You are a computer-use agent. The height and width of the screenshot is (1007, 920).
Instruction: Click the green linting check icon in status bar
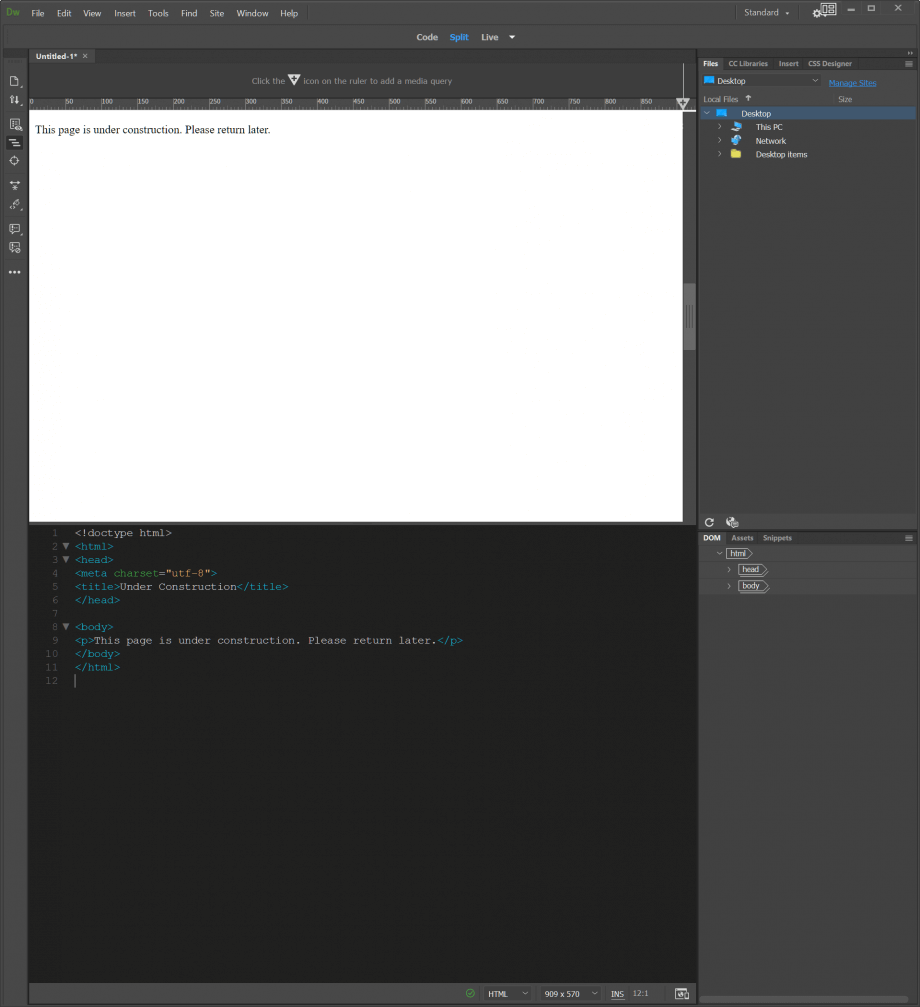470,993
